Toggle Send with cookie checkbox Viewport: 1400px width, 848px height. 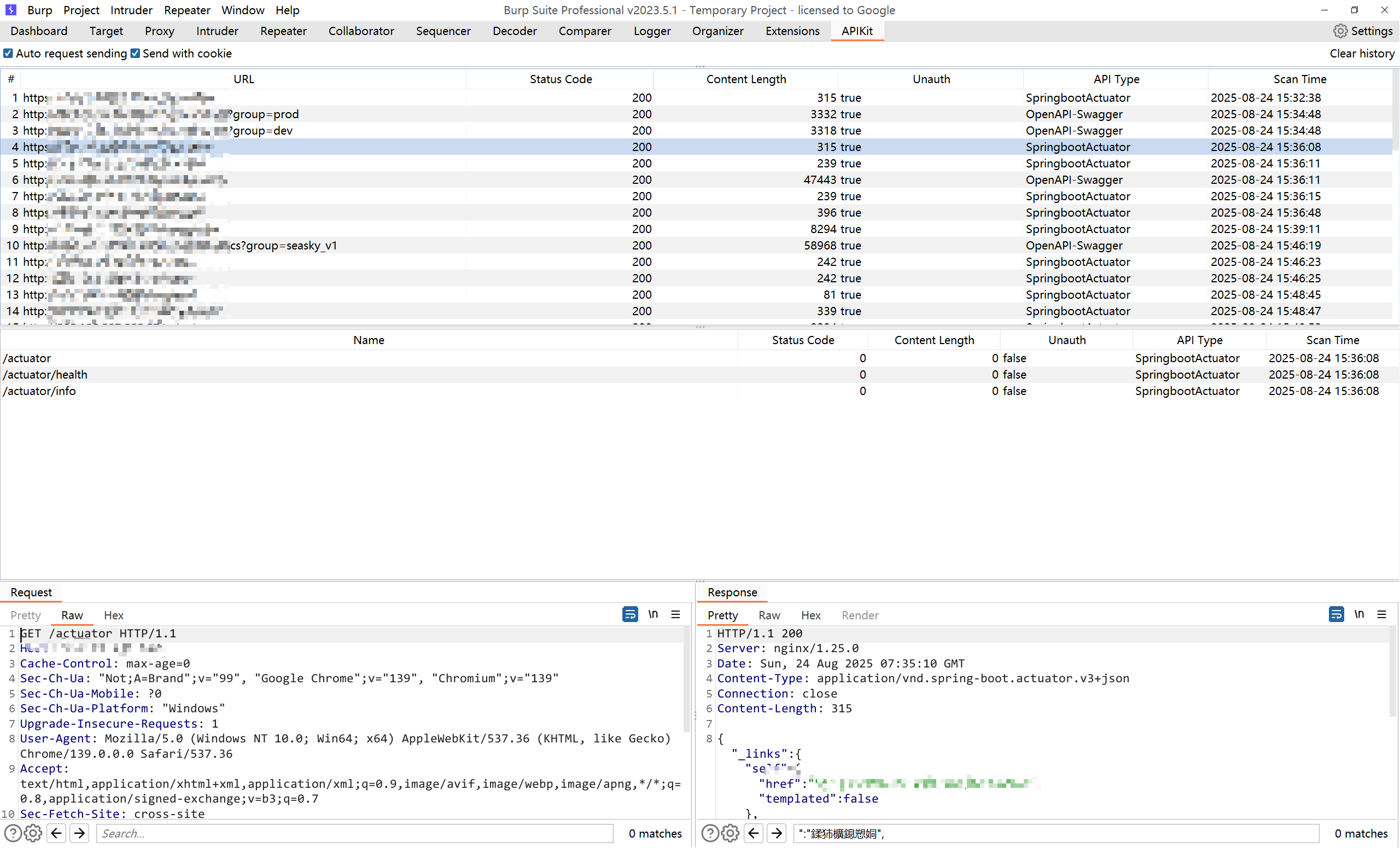[x=135, y=54]
